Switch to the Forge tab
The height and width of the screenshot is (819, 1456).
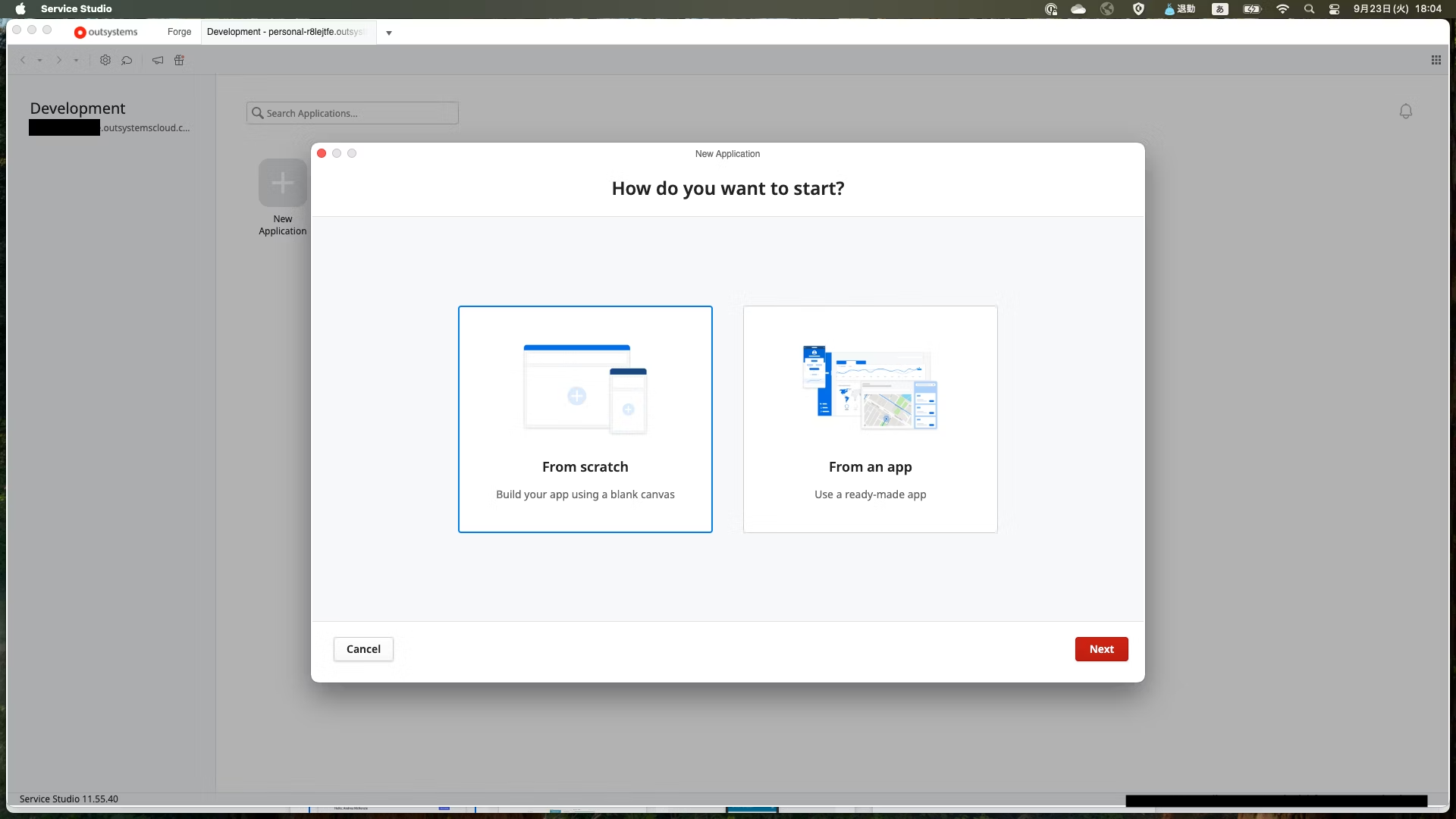179,32
